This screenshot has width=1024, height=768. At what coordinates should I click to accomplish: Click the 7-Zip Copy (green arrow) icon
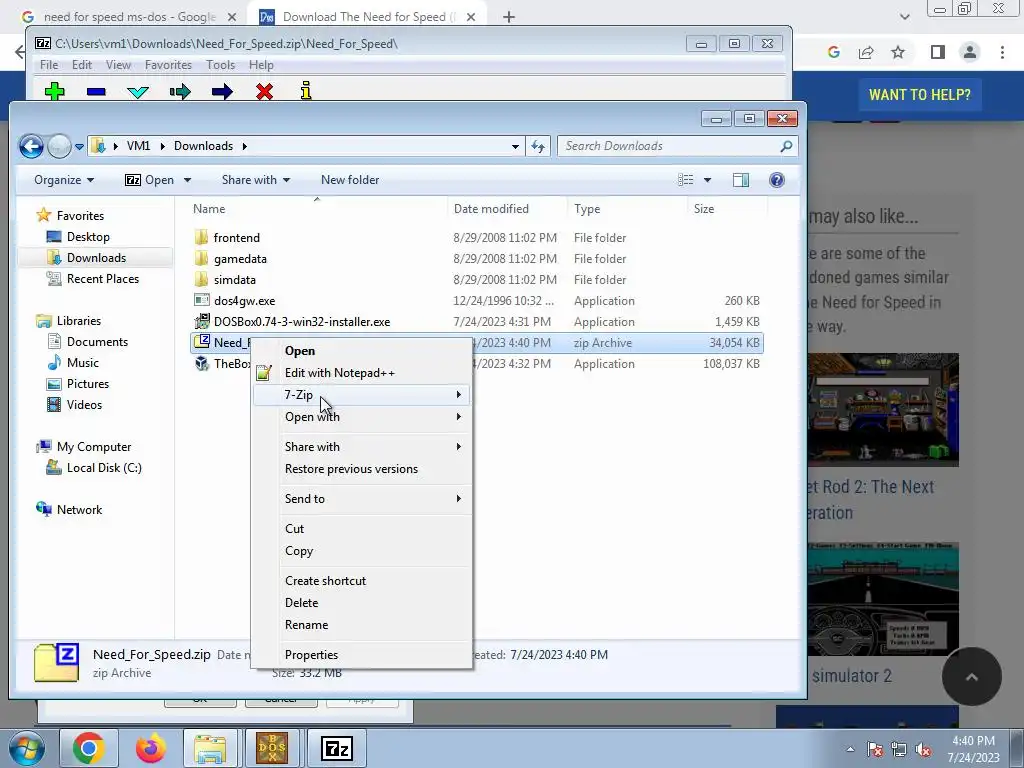pos(180,92)
